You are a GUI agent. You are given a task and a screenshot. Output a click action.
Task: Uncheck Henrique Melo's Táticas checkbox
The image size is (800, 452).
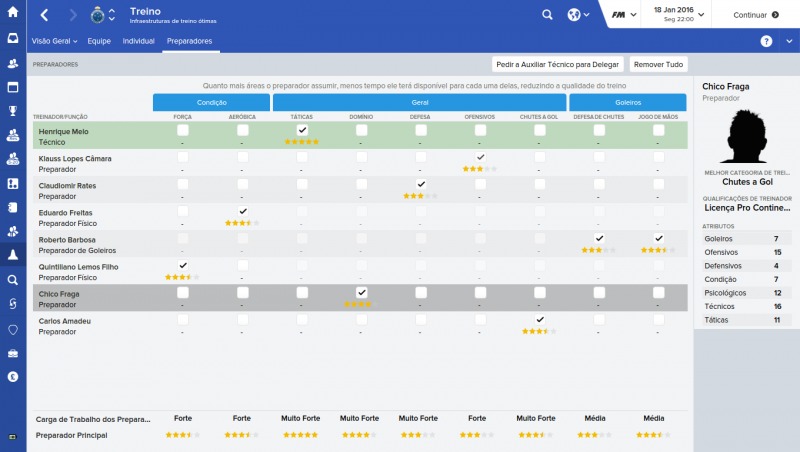(x=302, y=130)
